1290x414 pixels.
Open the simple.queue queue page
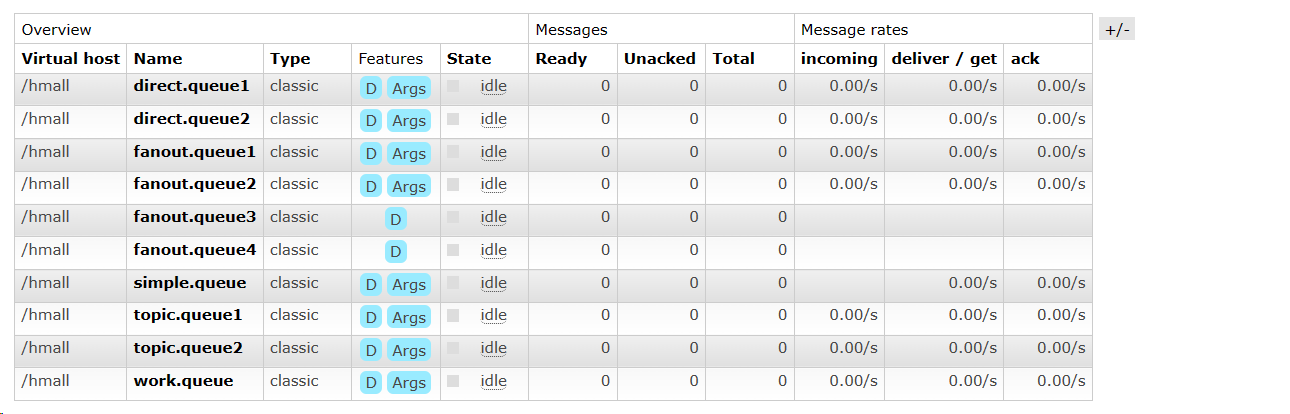189,283
